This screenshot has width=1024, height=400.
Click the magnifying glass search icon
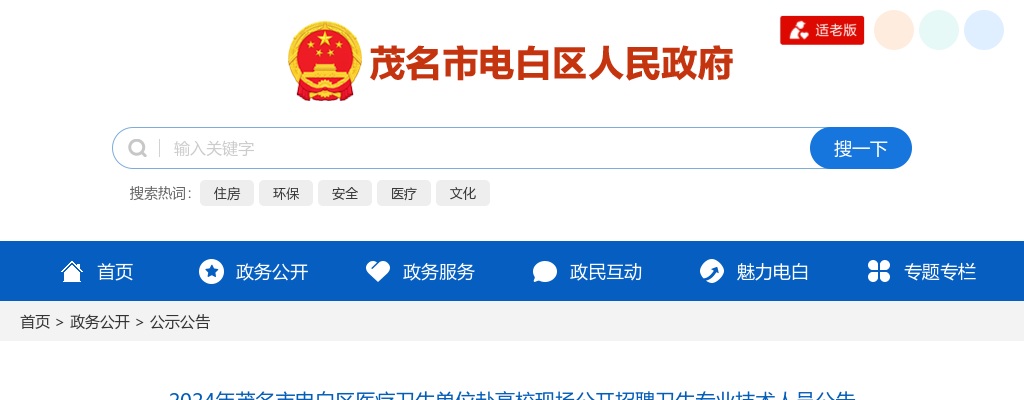coord(137,148)
